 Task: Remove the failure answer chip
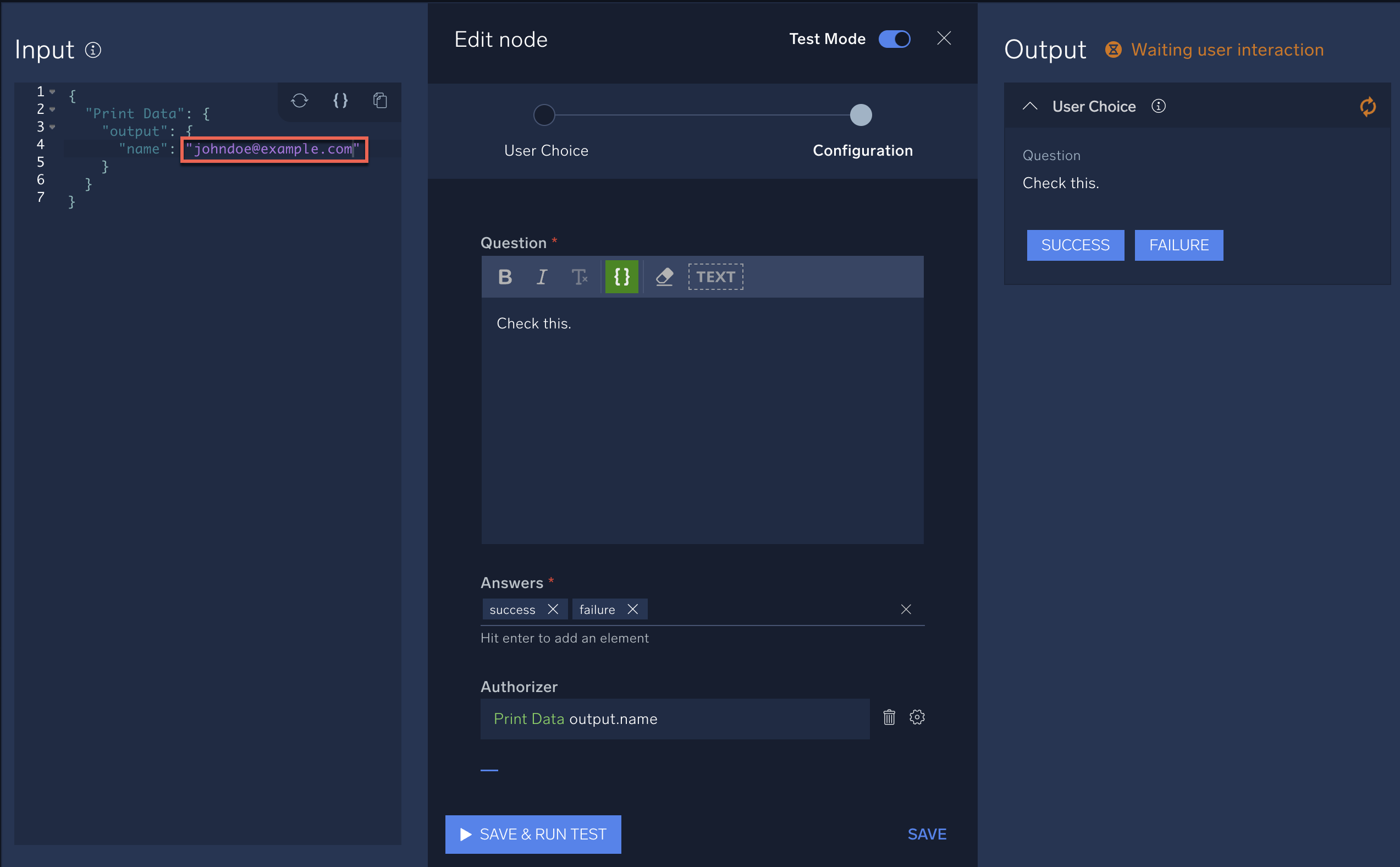(x=633, y=609)
